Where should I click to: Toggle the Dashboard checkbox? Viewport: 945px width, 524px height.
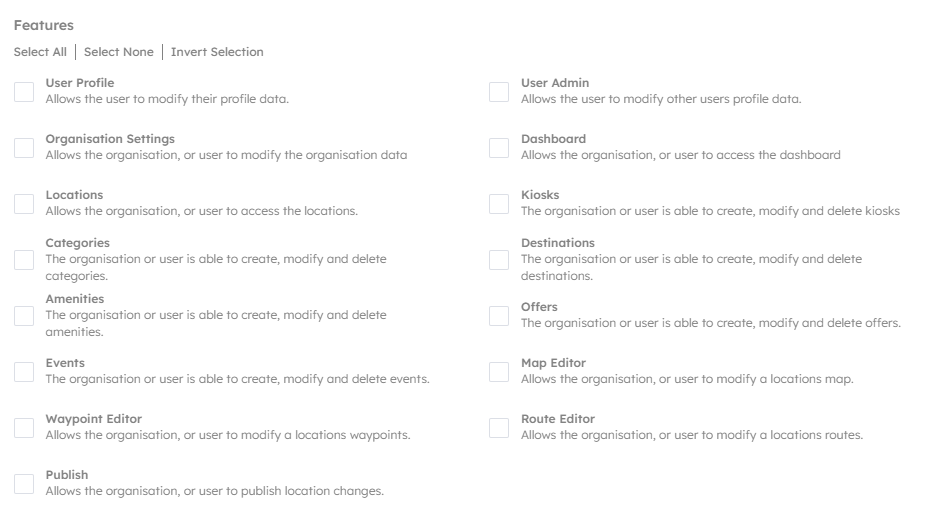tap(499, 148)
